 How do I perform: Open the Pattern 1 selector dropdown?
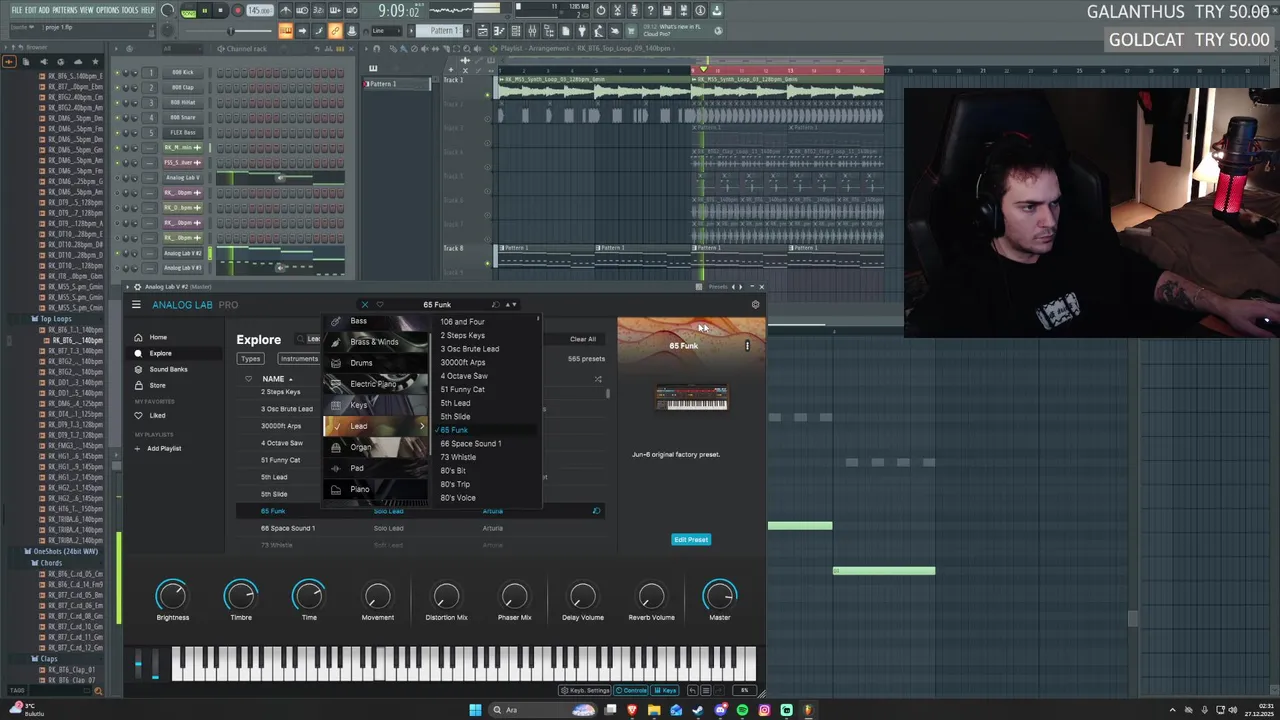click(442, 31)
